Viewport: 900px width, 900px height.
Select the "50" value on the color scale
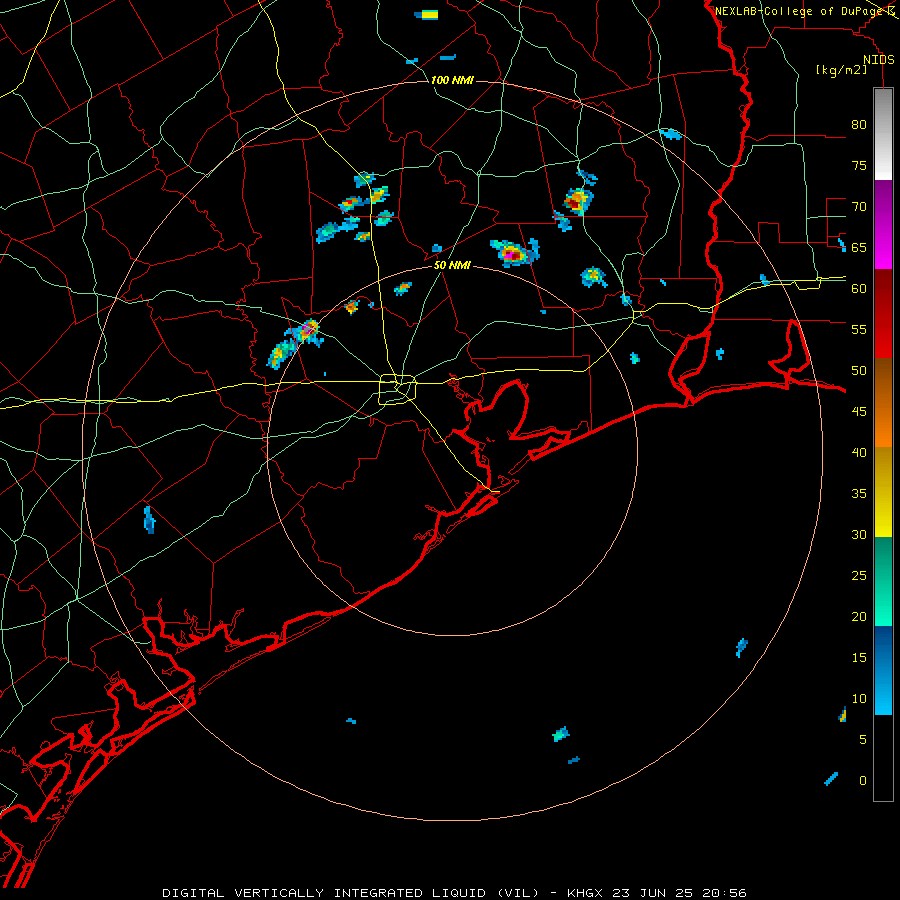click(859, 370)
